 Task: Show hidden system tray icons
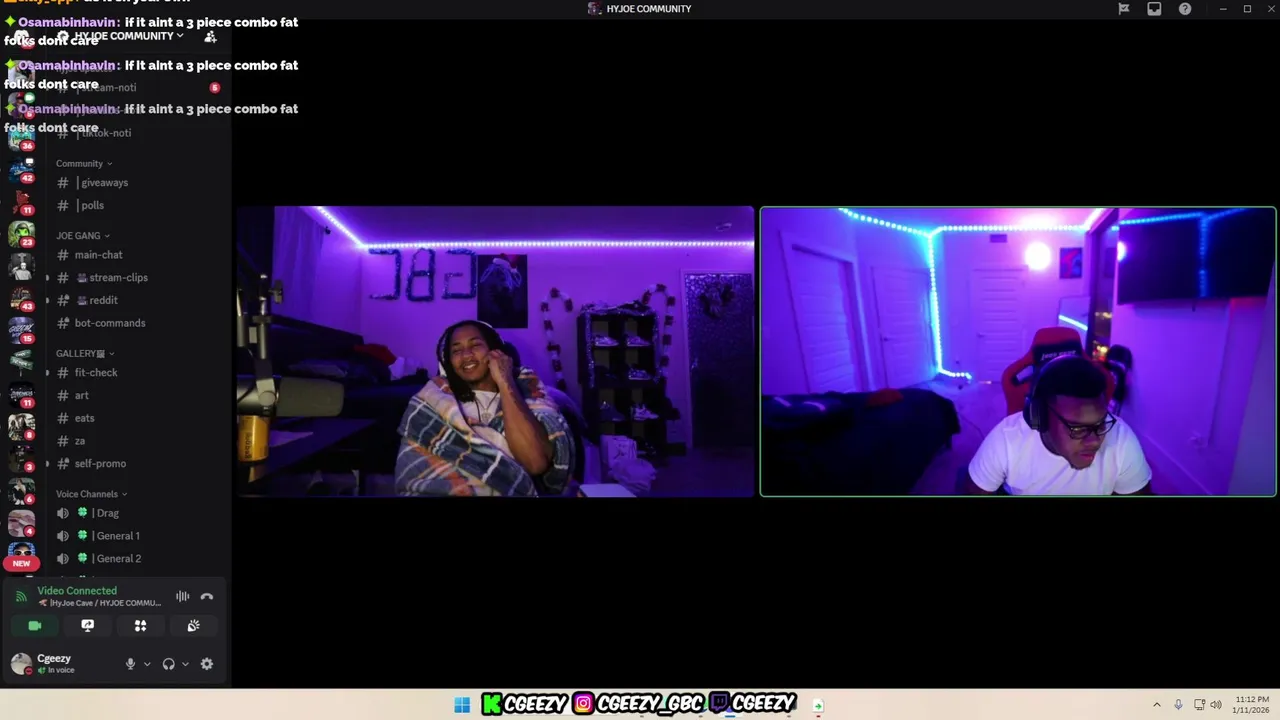[1157, 705]
